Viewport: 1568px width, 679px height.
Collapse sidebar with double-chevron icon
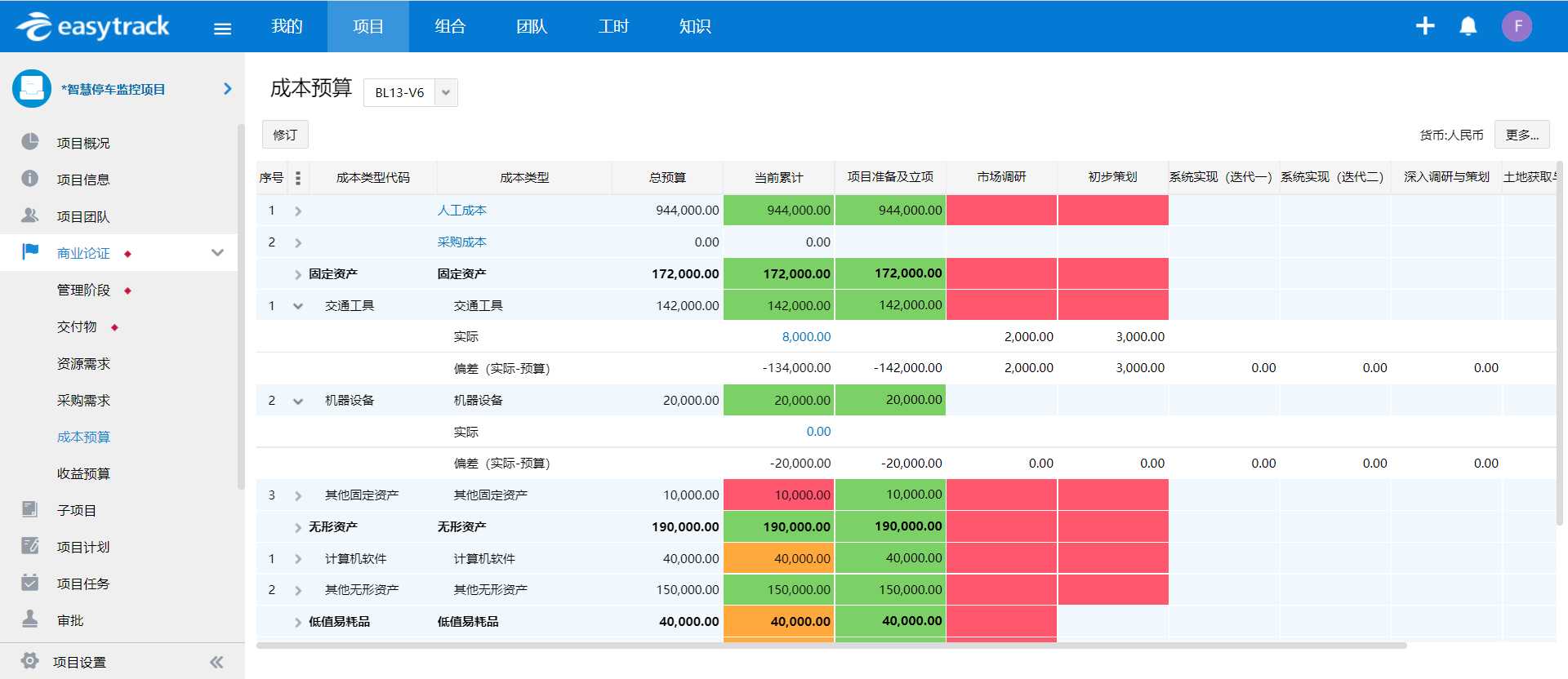tap(216, 662)
